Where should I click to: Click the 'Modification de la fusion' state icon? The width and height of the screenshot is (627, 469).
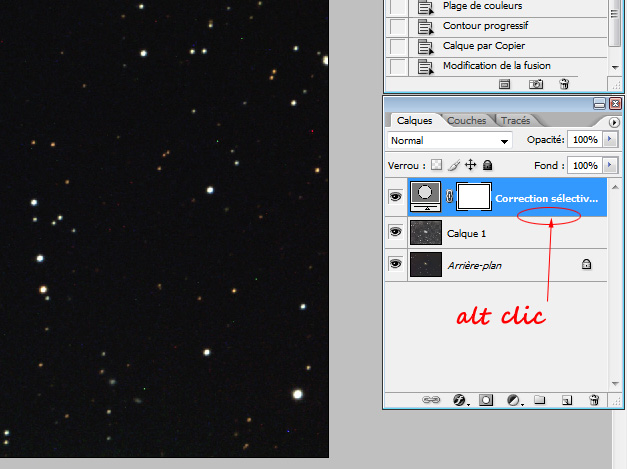tap(425, 66)
